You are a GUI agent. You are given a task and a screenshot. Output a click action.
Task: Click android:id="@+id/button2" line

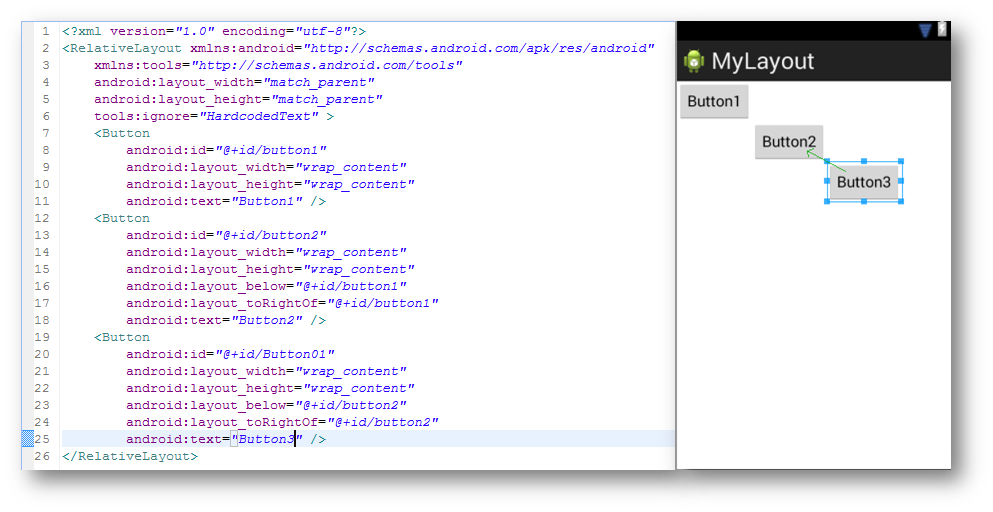point(226,235)
